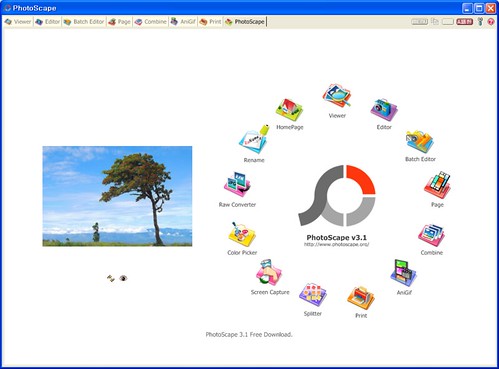The image size is (499, 369).
Task: Start the Screen Capture tool icon
Action: [269, 272]
